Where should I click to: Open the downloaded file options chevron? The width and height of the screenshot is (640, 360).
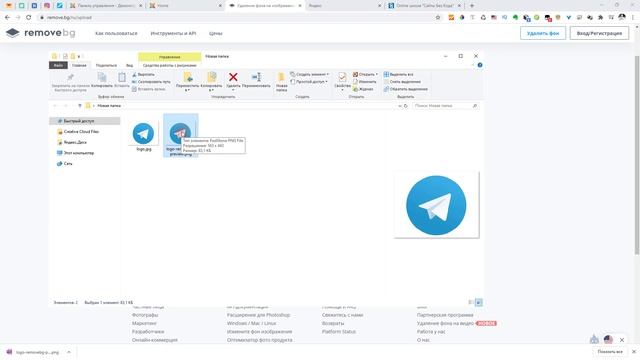69,352
